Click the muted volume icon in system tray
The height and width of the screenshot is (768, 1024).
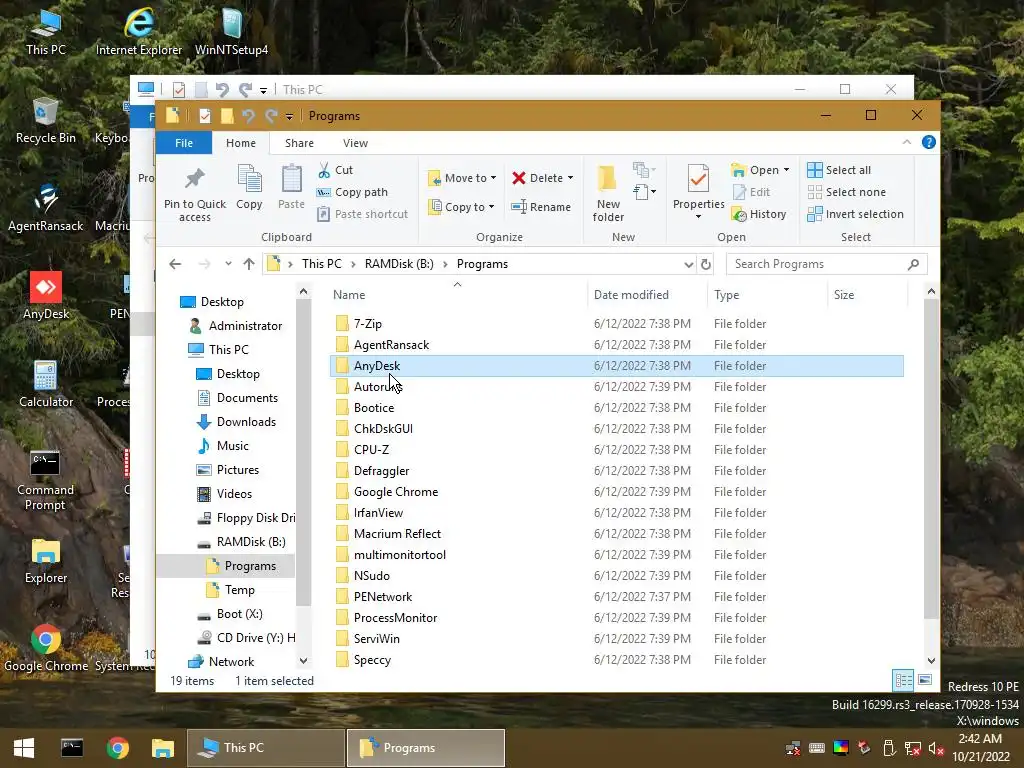pos(936,748)
